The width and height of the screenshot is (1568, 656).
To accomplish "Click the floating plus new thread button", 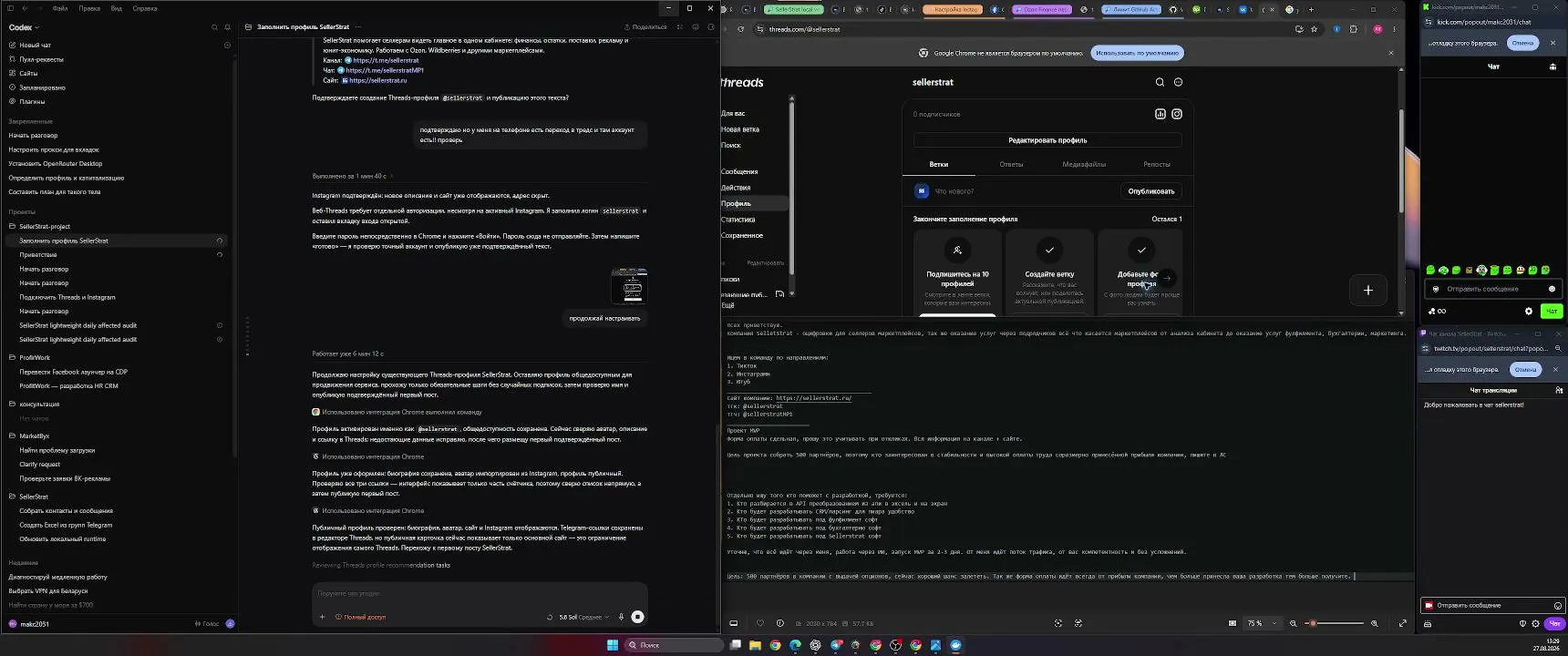I will [x=1368, y=290].
